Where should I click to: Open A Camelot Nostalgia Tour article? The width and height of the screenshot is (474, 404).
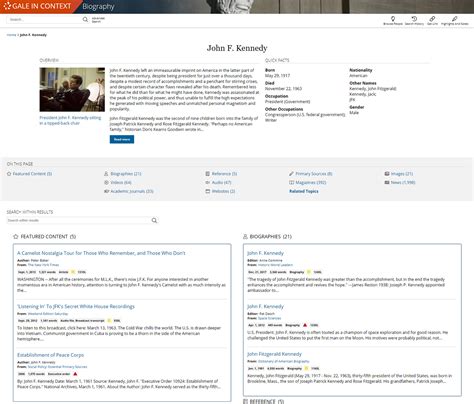click(x=101, y=253)
